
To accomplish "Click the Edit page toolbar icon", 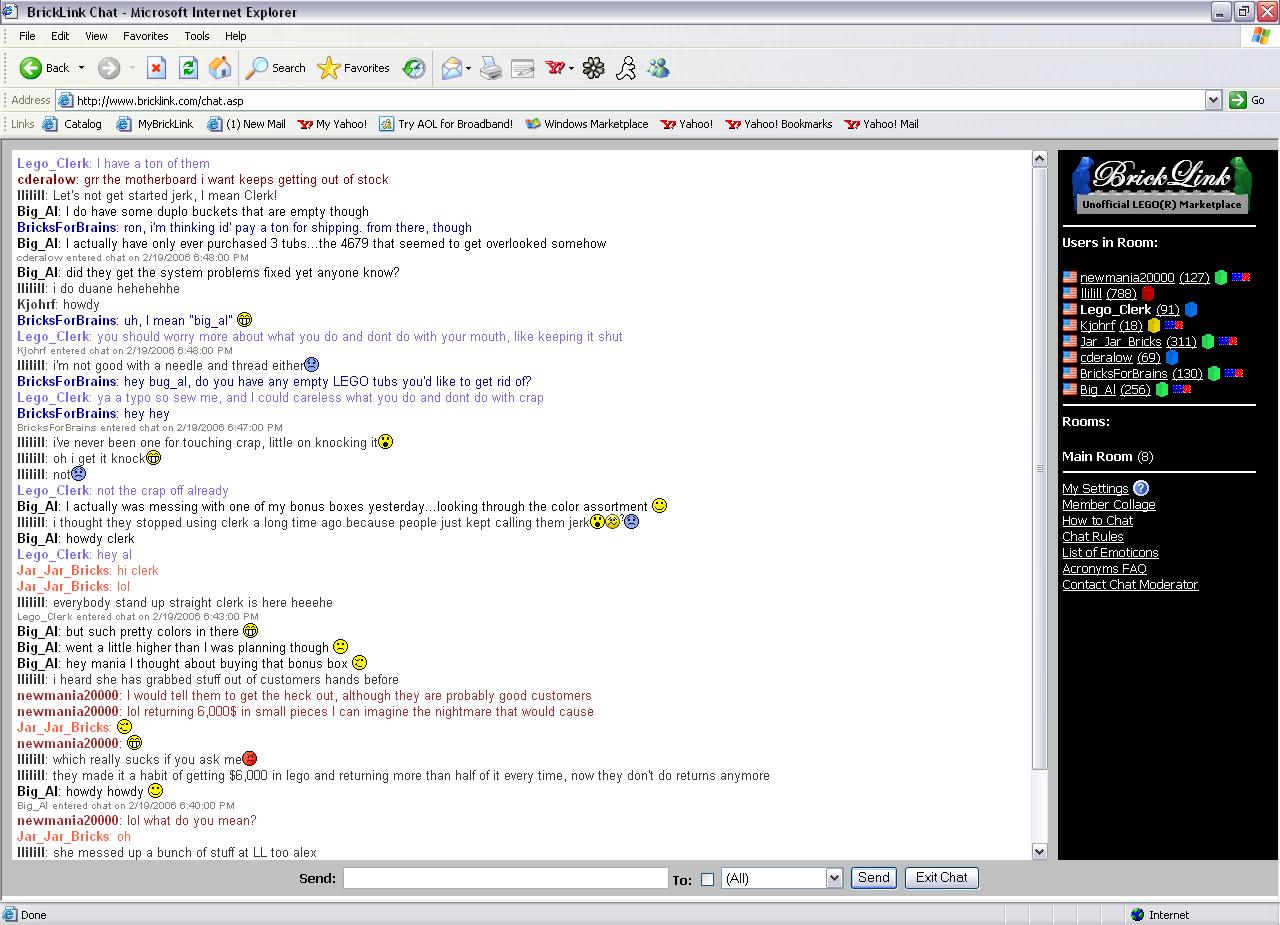I will pyautogui.click(x=522, y=68).
